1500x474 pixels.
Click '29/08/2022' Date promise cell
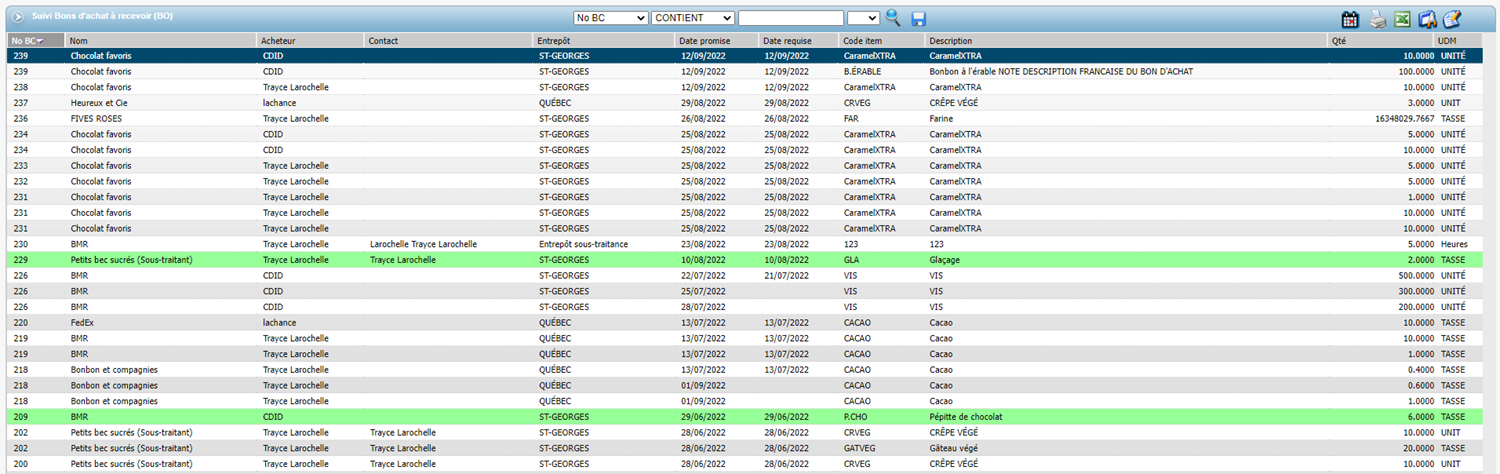[705, 103]
